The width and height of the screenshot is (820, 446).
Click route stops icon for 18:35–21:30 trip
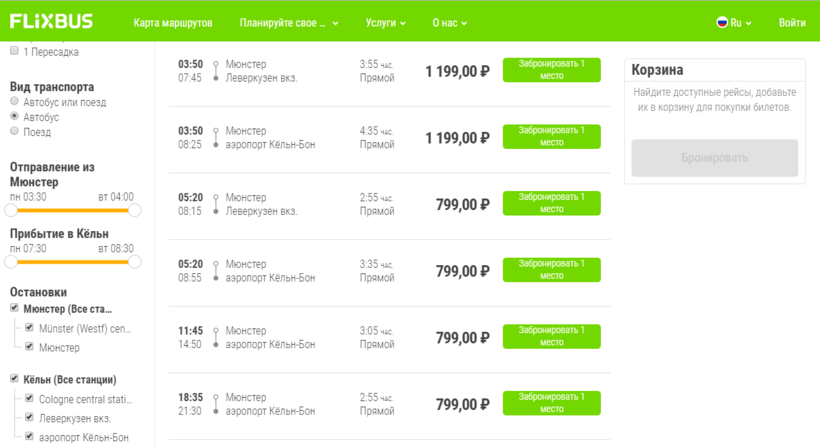(x=216, y=404)
